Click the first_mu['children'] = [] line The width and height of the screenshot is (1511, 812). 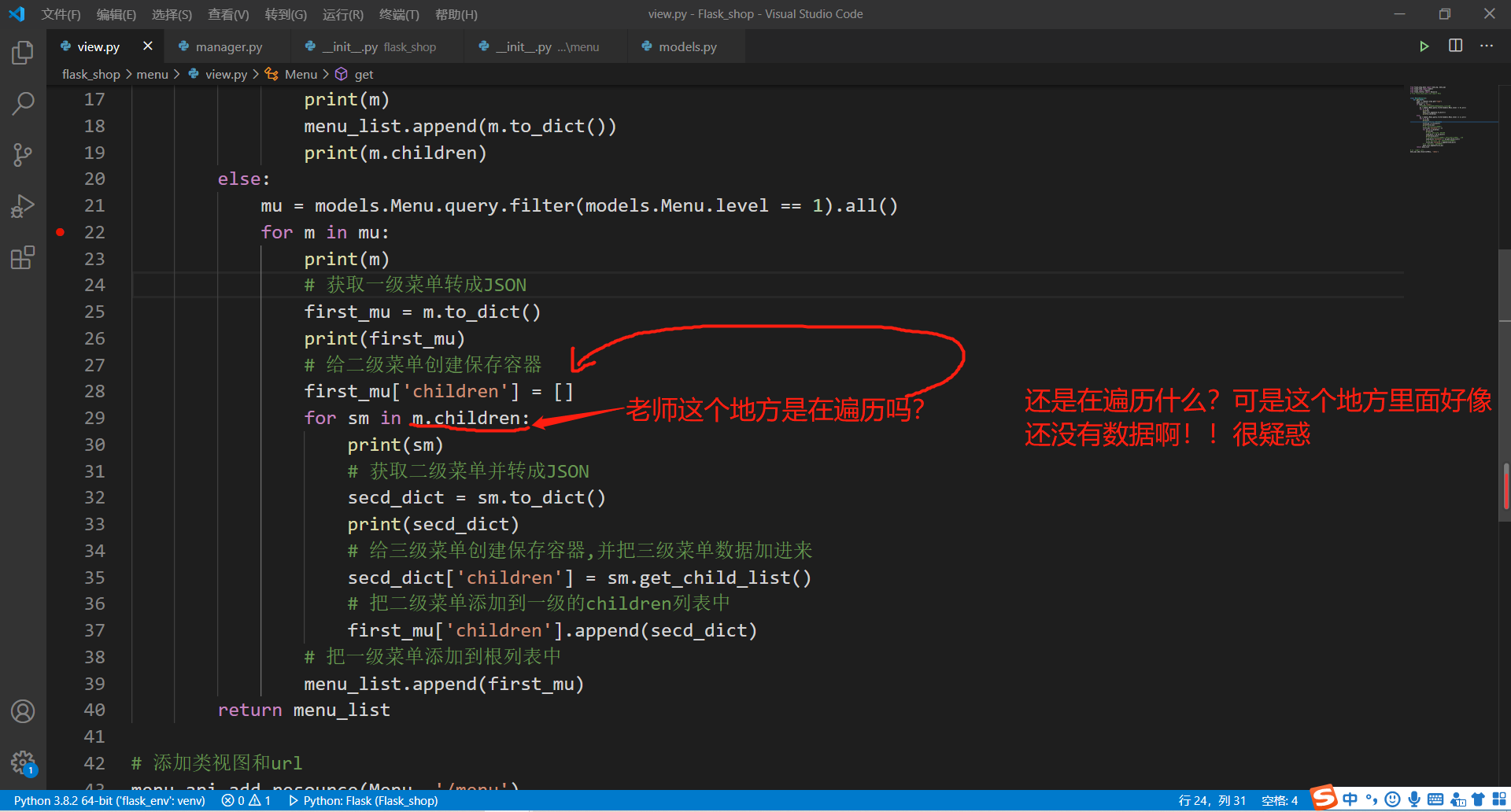(439, 391)
